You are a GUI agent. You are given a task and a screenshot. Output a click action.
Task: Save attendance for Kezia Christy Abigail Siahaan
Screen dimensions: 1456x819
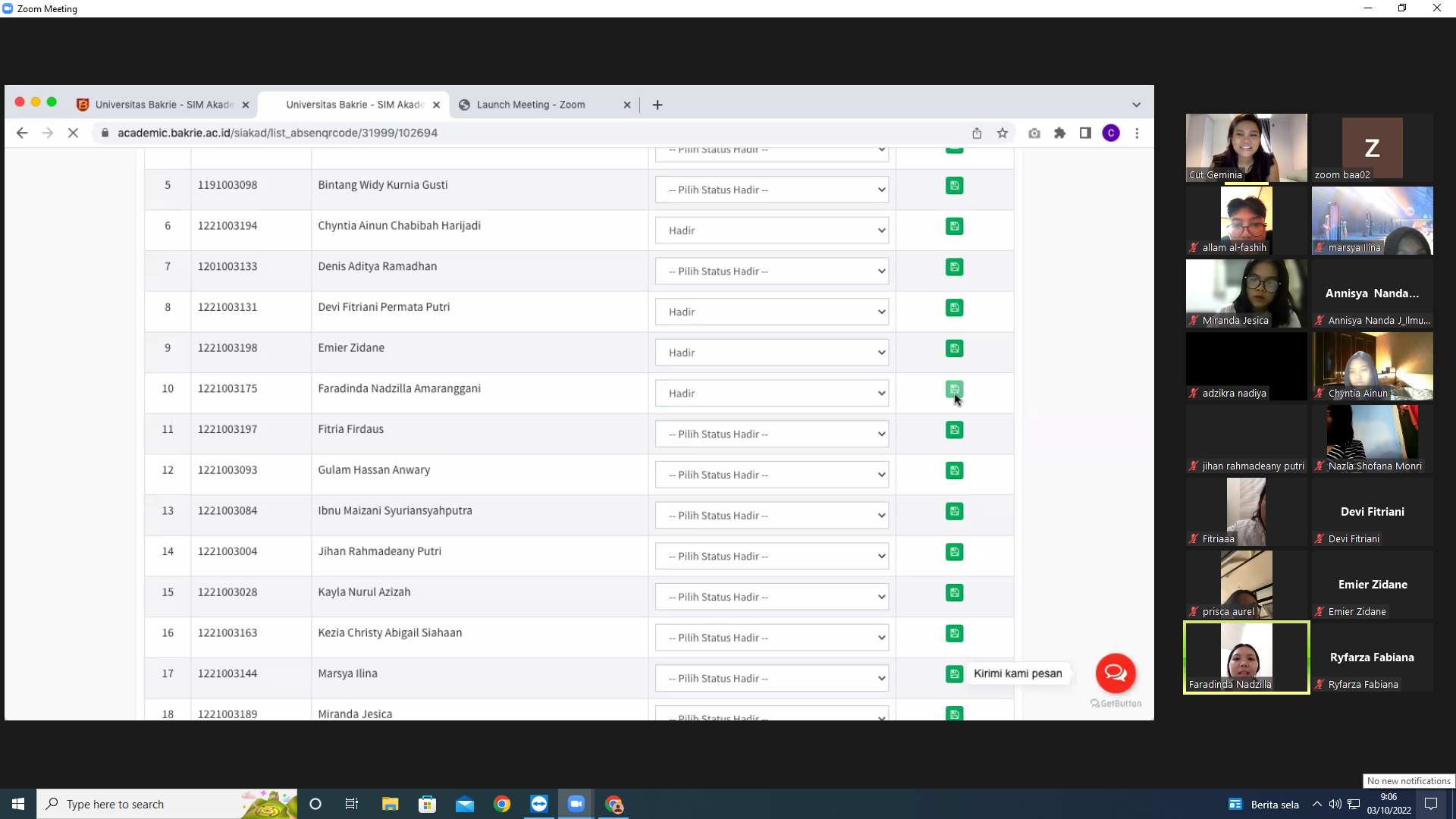pyautogui.click(x=954, y=633)
